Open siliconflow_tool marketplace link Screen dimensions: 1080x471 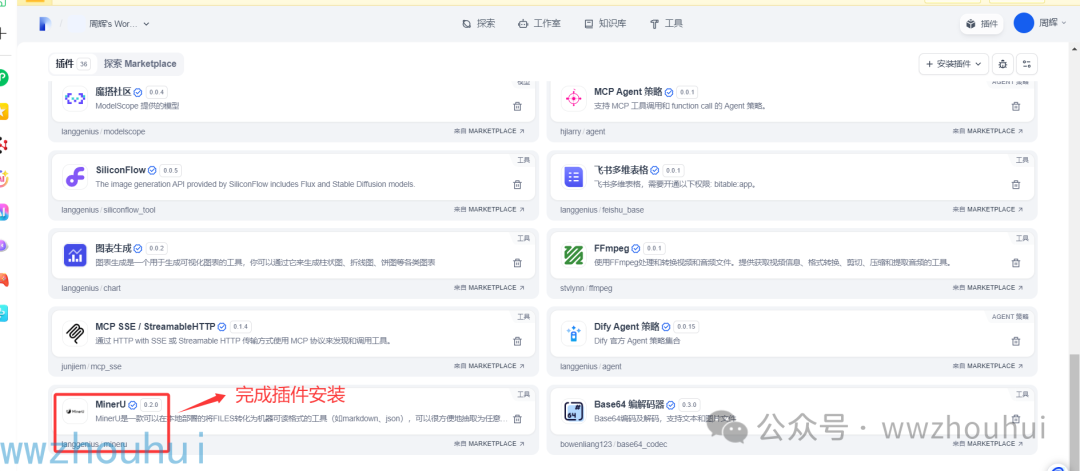[488, 209]
